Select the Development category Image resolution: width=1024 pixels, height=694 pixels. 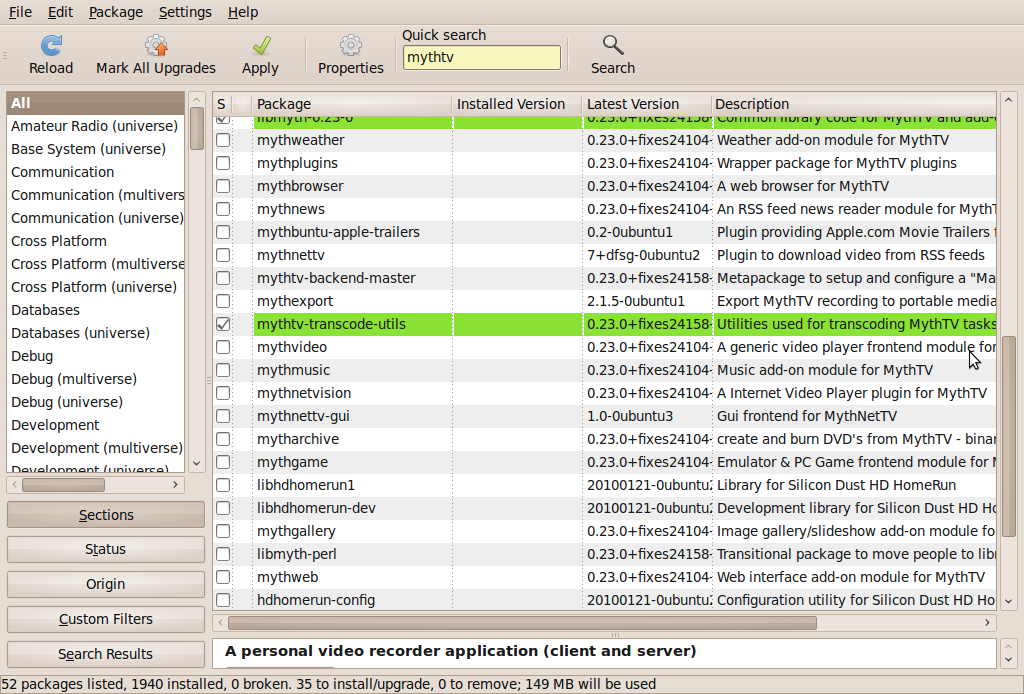[x=95, y=425]
